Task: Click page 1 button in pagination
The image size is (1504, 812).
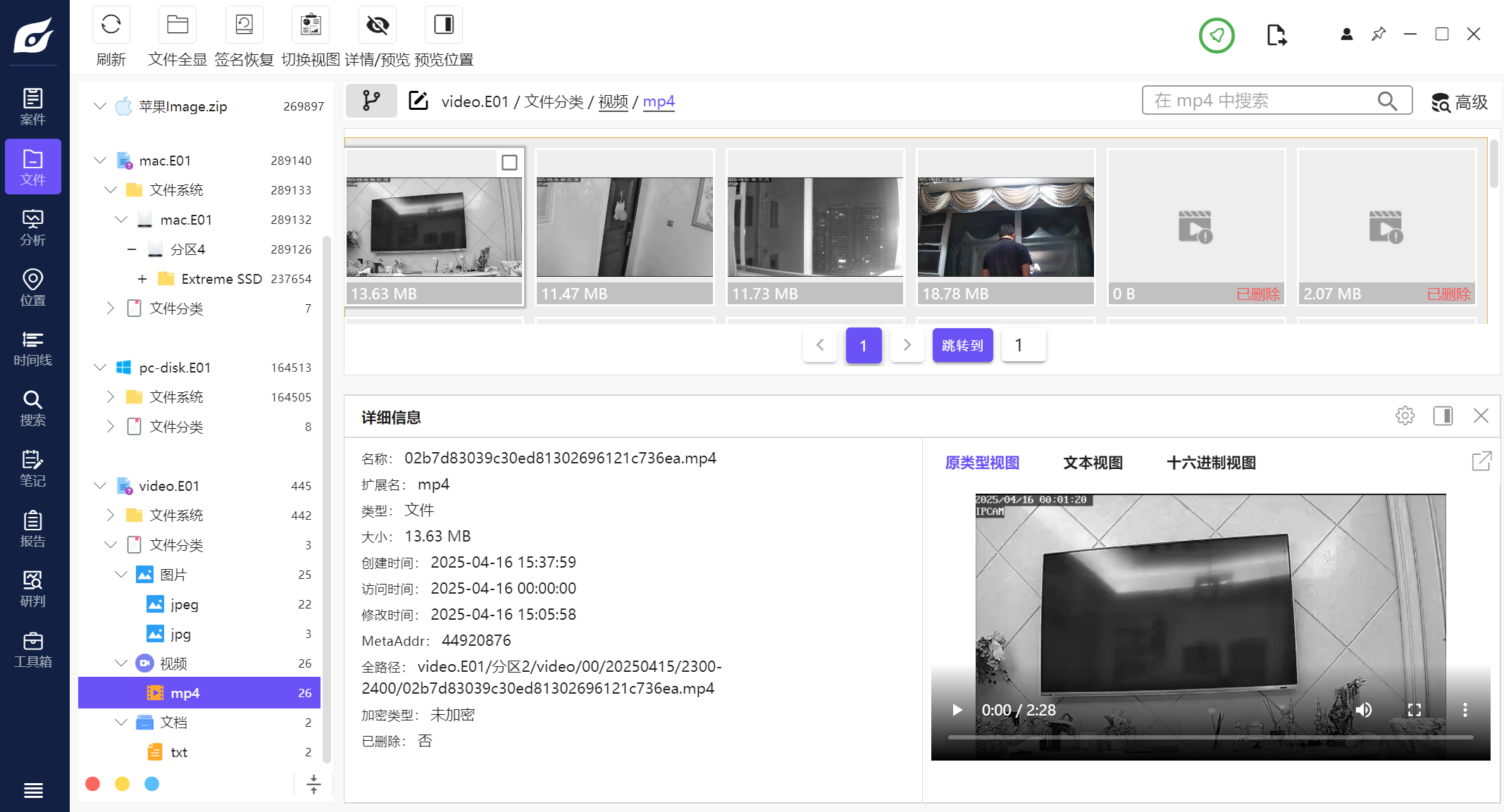Action: coord(864,345)
